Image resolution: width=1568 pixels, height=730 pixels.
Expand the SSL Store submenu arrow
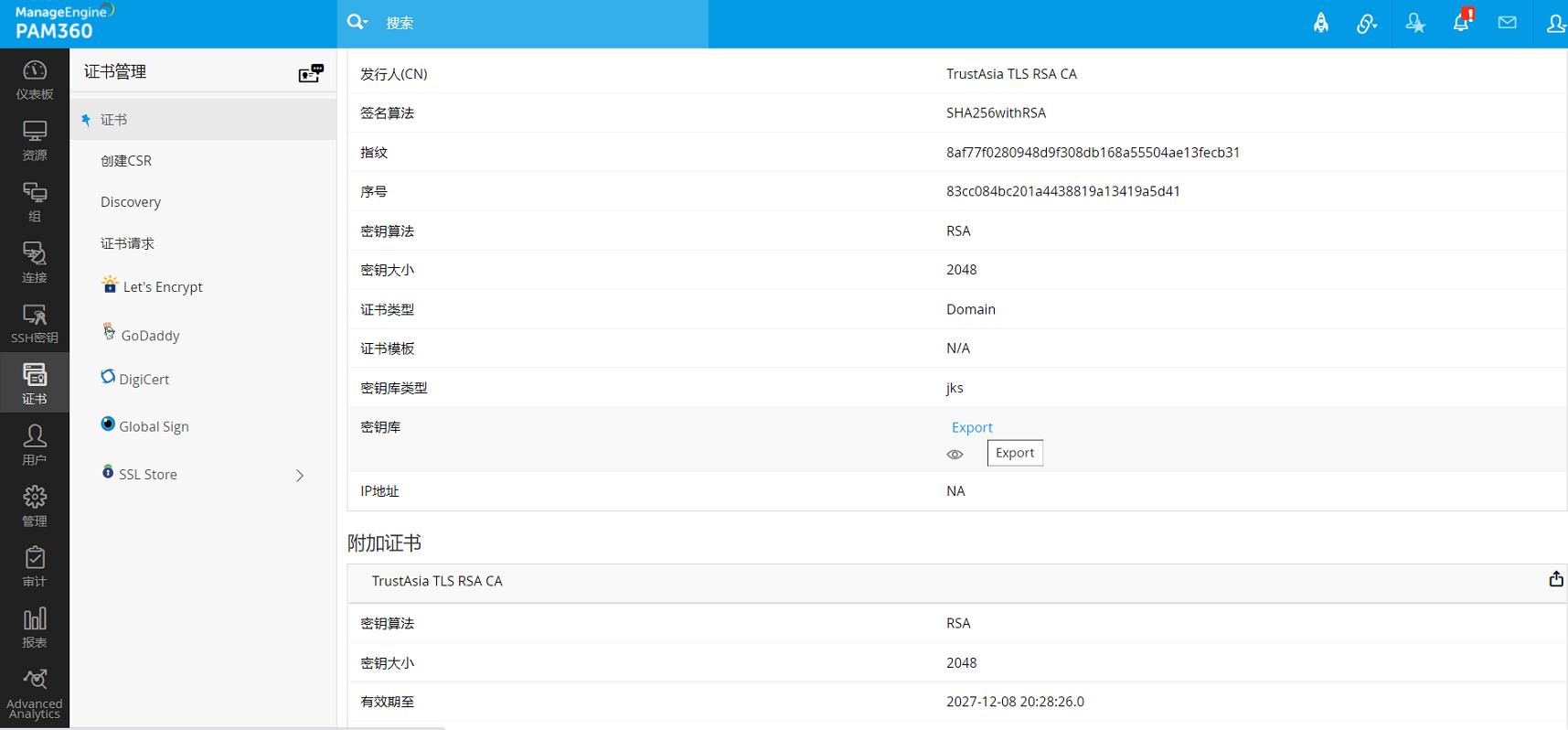(300, 475)
